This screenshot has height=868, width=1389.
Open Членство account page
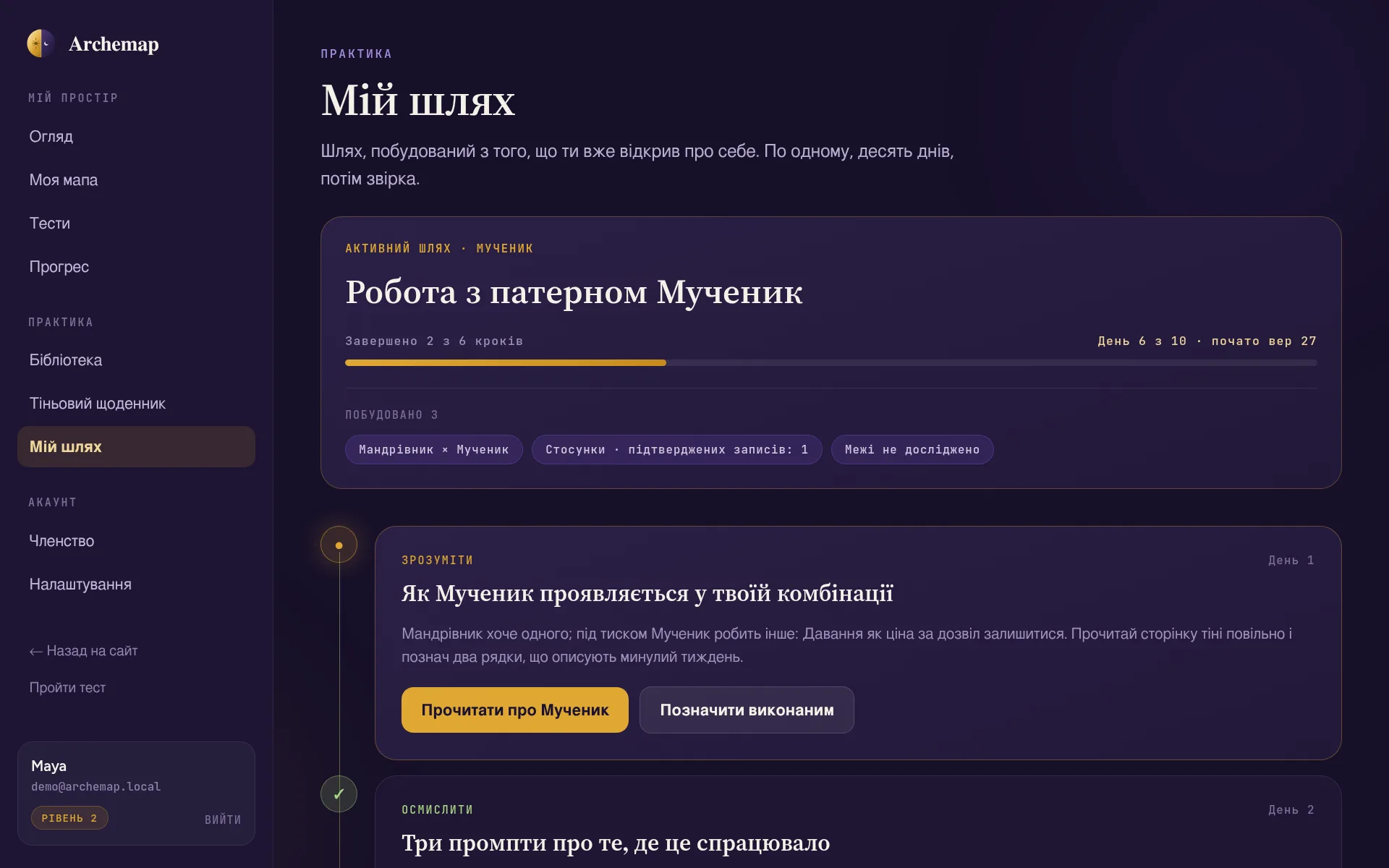(x=136, y=541)
